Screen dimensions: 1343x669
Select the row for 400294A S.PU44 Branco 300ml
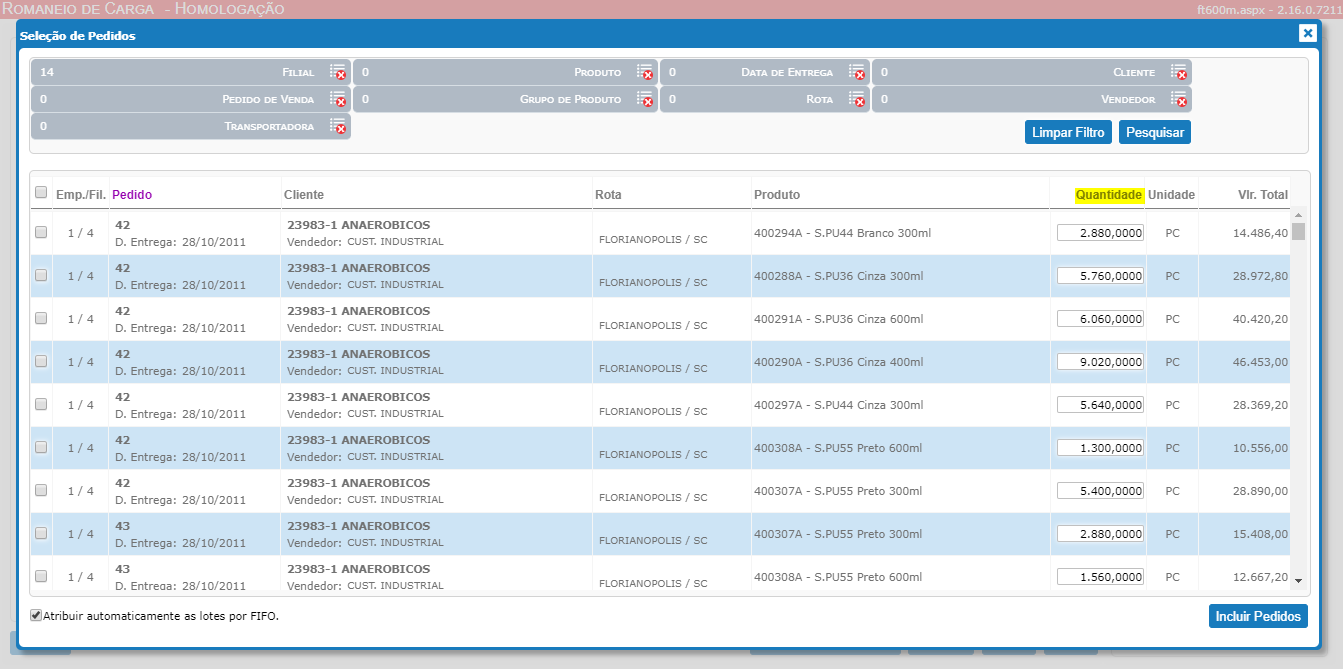pyautogui.click(x=41, y=232)
